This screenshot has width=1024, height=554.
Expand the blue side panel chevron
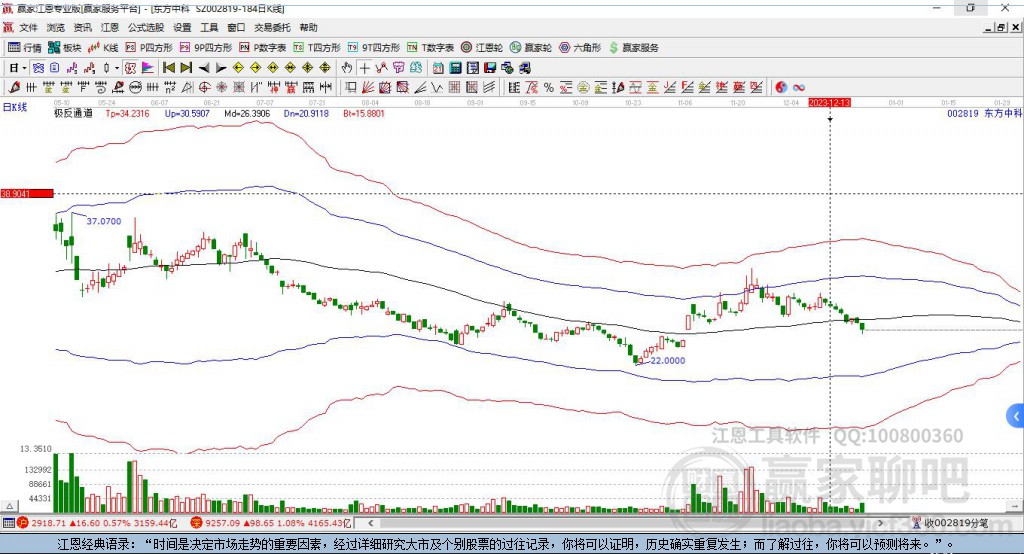pyautogui.click(x=1016, y=416)
